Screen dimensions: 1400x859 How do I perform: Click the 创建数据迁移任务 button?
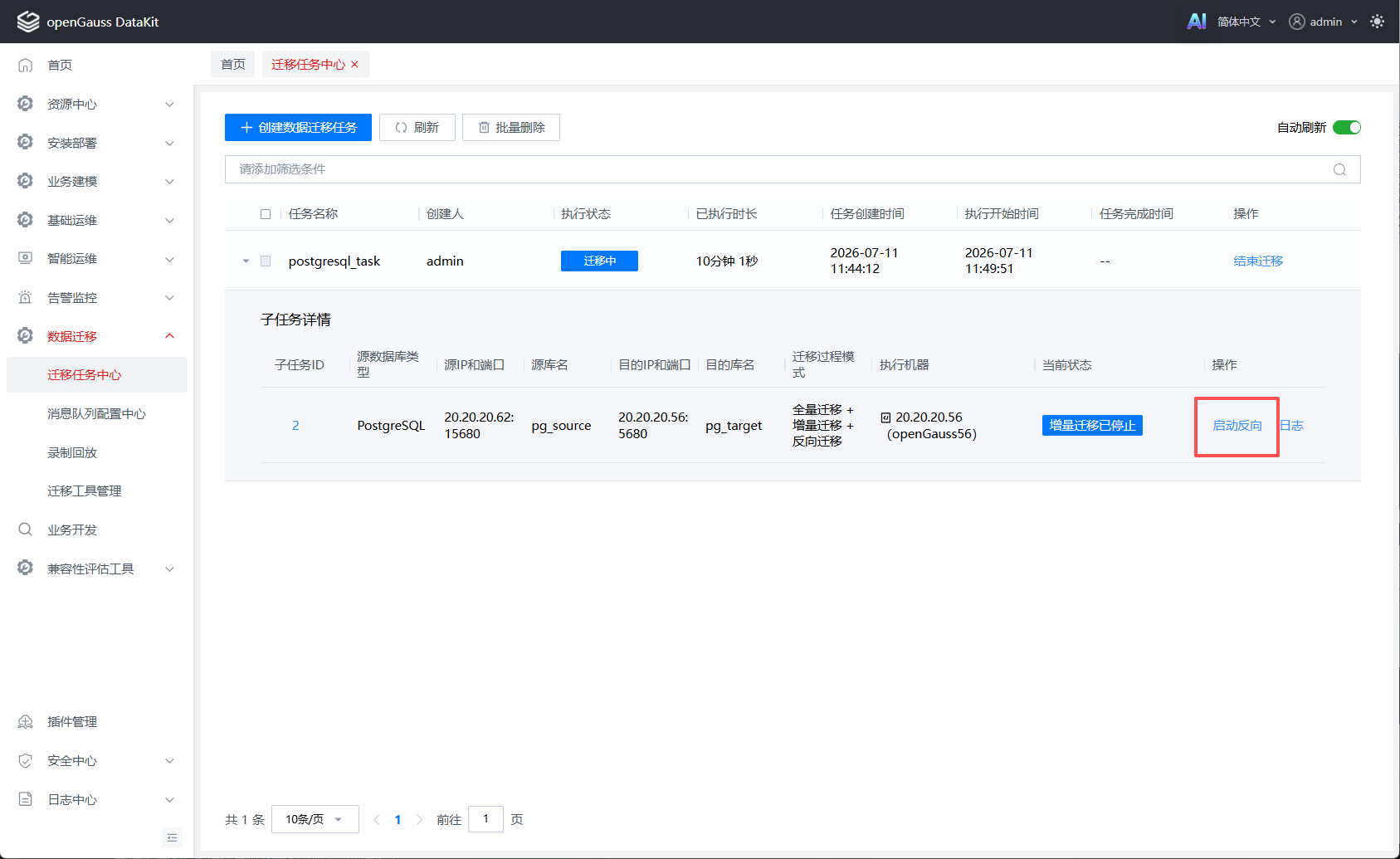click(x=298, y=127)
